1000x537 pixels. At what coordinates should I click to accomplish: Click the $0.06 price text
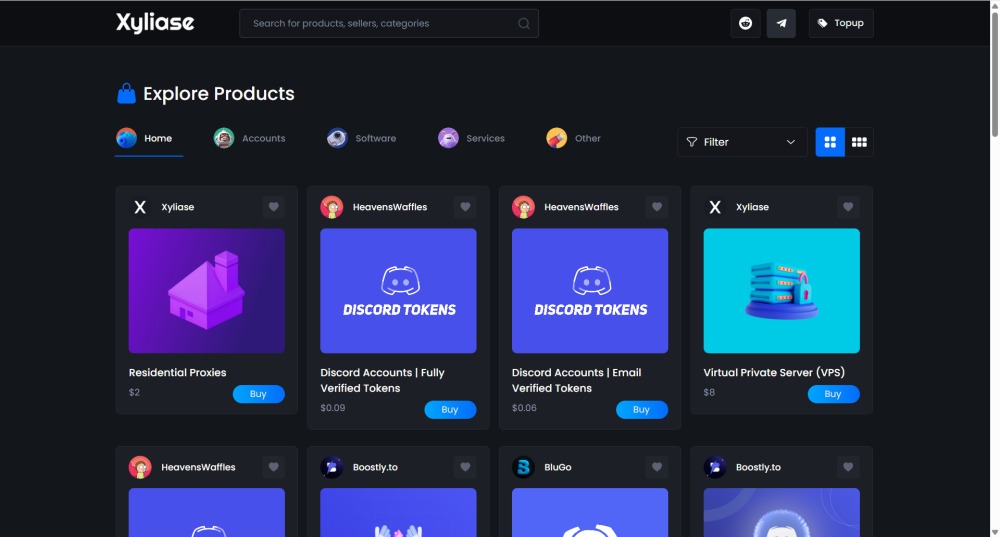[x=524, y=408]
